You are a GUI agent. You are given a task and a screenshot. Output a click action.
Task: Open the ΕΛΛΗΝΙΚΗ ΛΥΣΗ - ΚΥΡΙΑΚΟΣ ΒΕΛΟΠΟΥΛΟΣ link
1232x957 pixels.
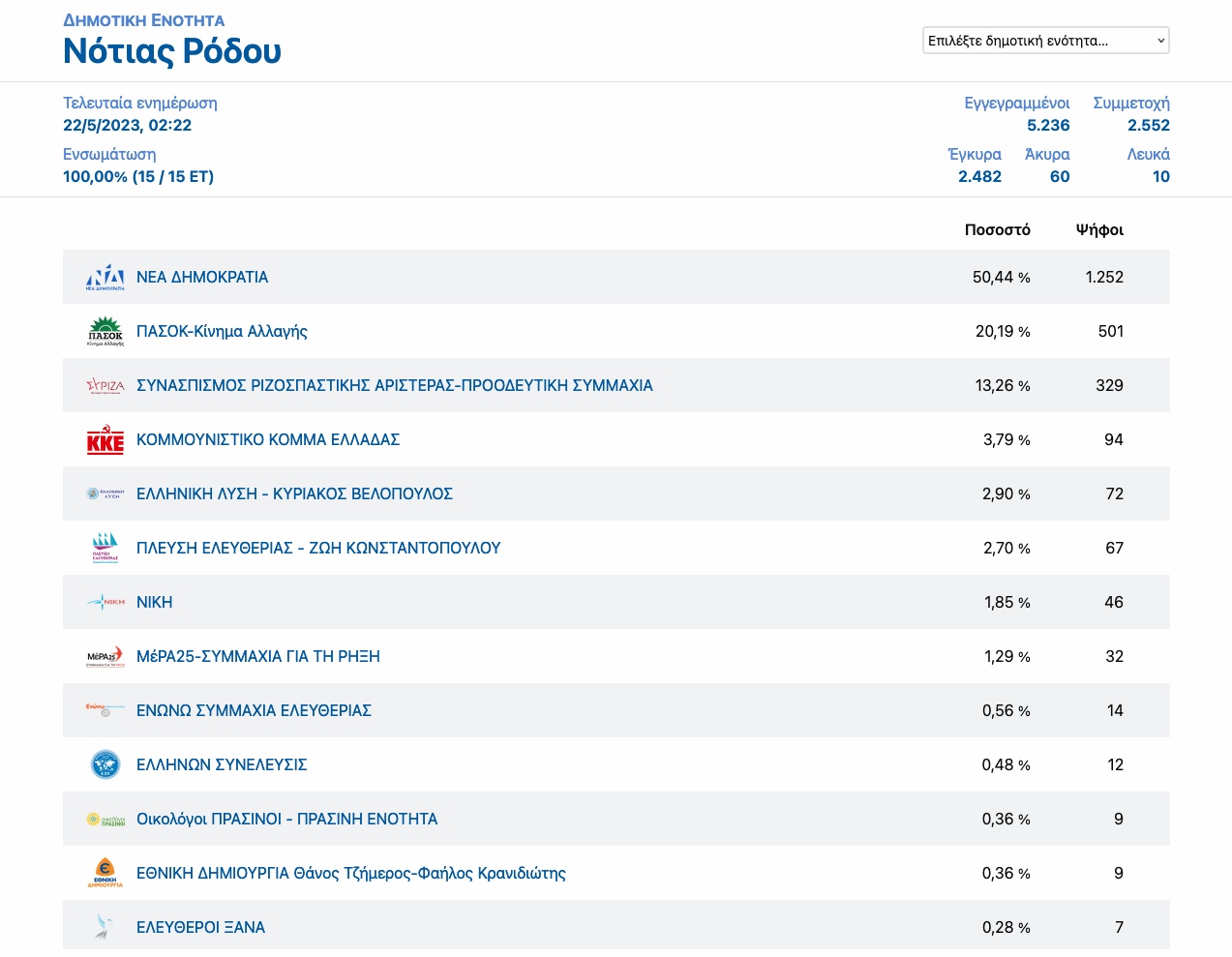click(294, 493)
